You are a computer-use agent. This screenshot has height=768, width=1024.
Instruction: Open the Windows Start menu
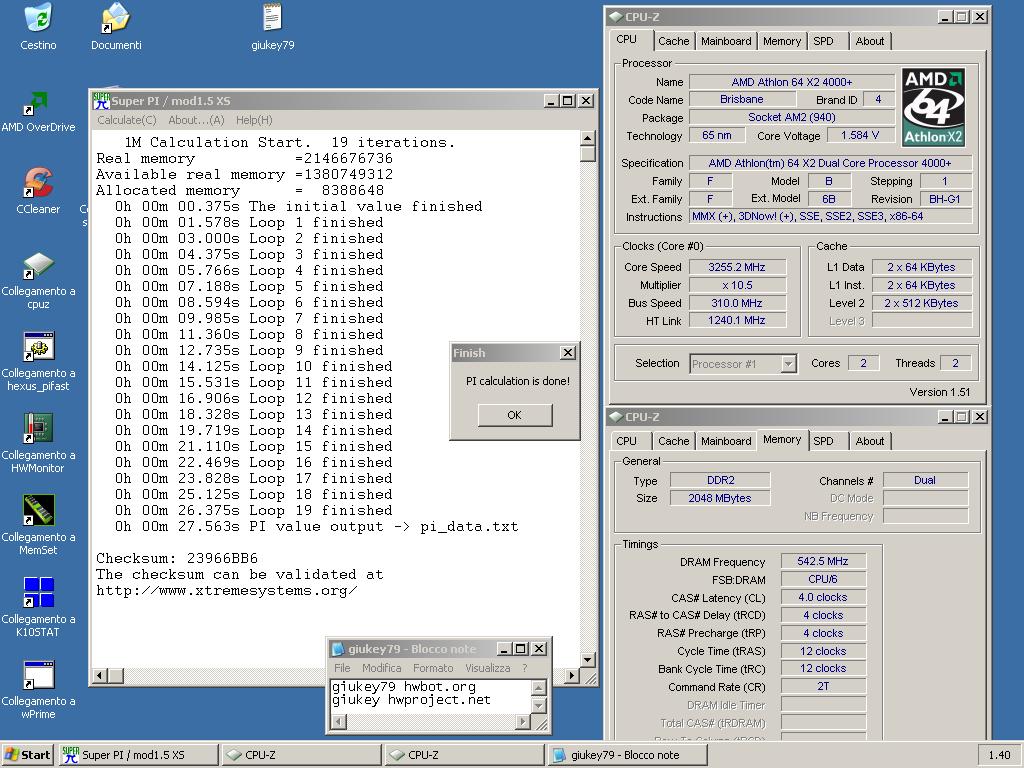pyautogui.click(x=27, y=755)
